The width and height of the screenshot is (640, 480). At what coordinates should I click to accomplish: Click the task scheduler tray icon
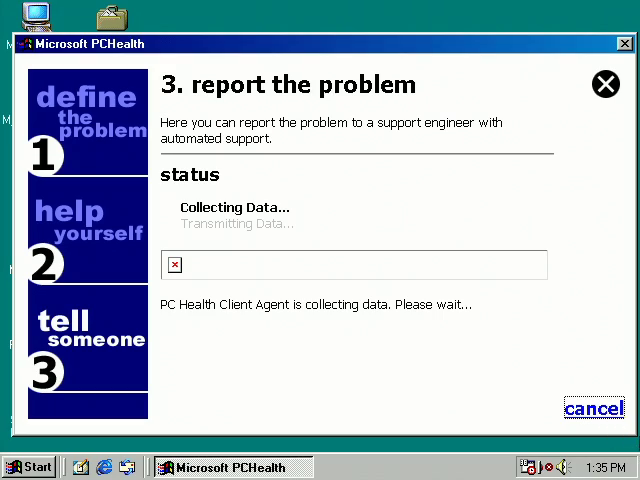point(527,467)
